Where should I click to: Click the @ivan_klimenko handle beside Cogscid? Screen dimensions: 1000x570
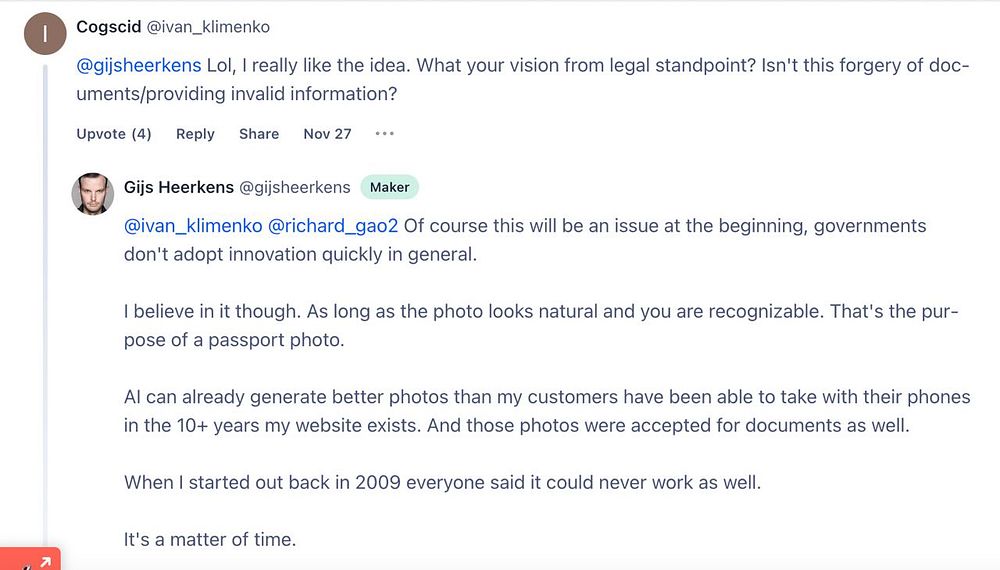208,27
